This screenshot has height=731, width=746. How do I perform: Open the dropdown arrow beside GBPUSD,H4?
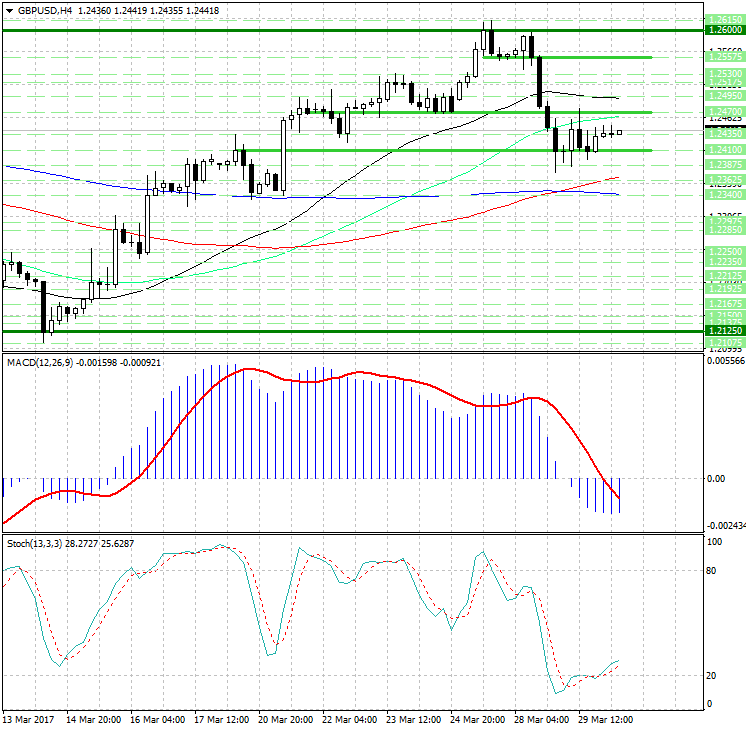8,10
